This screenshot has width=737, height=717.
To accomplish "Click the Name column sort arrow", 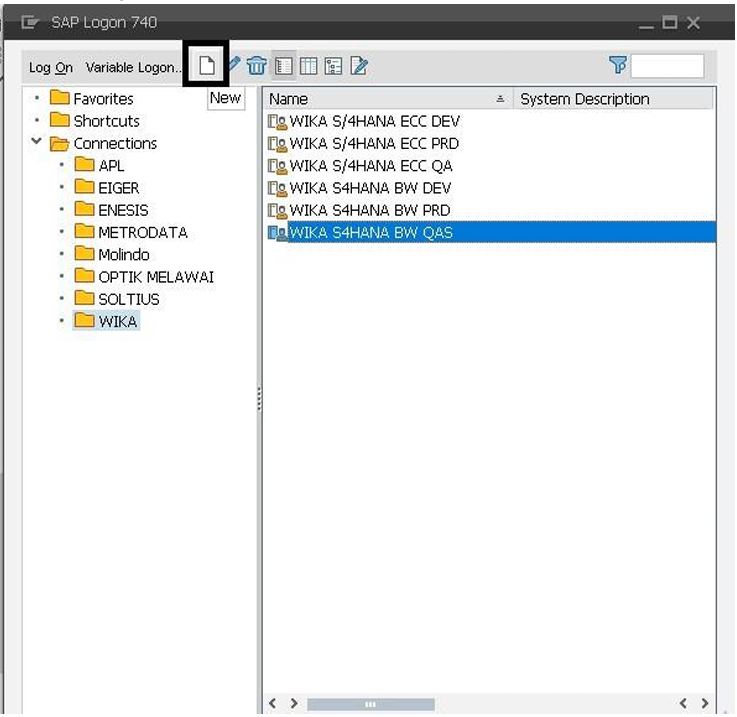I will [x=500, y=99].
